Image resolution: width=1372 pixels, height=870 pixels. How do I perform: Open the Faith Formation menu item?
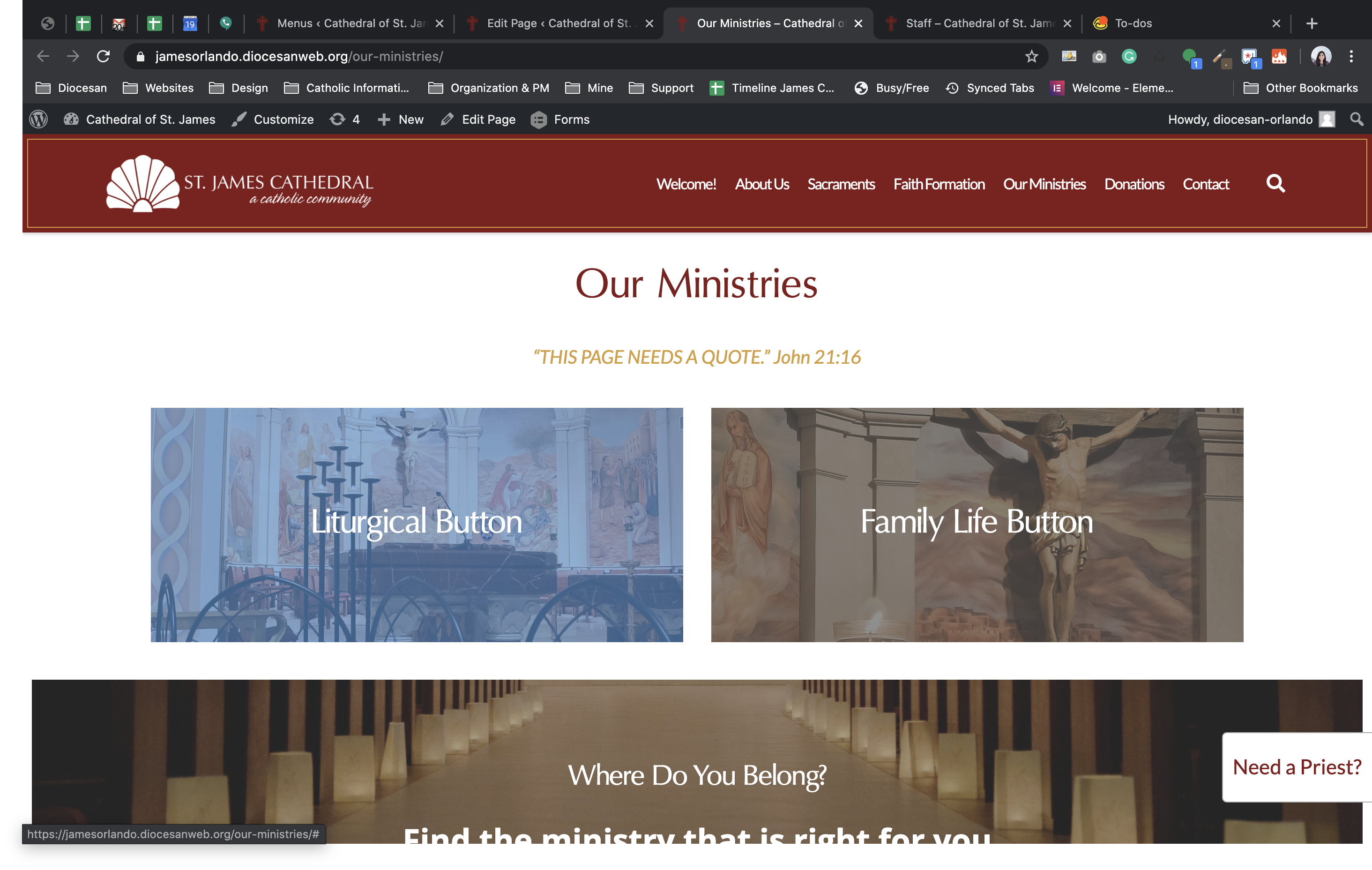939,184
